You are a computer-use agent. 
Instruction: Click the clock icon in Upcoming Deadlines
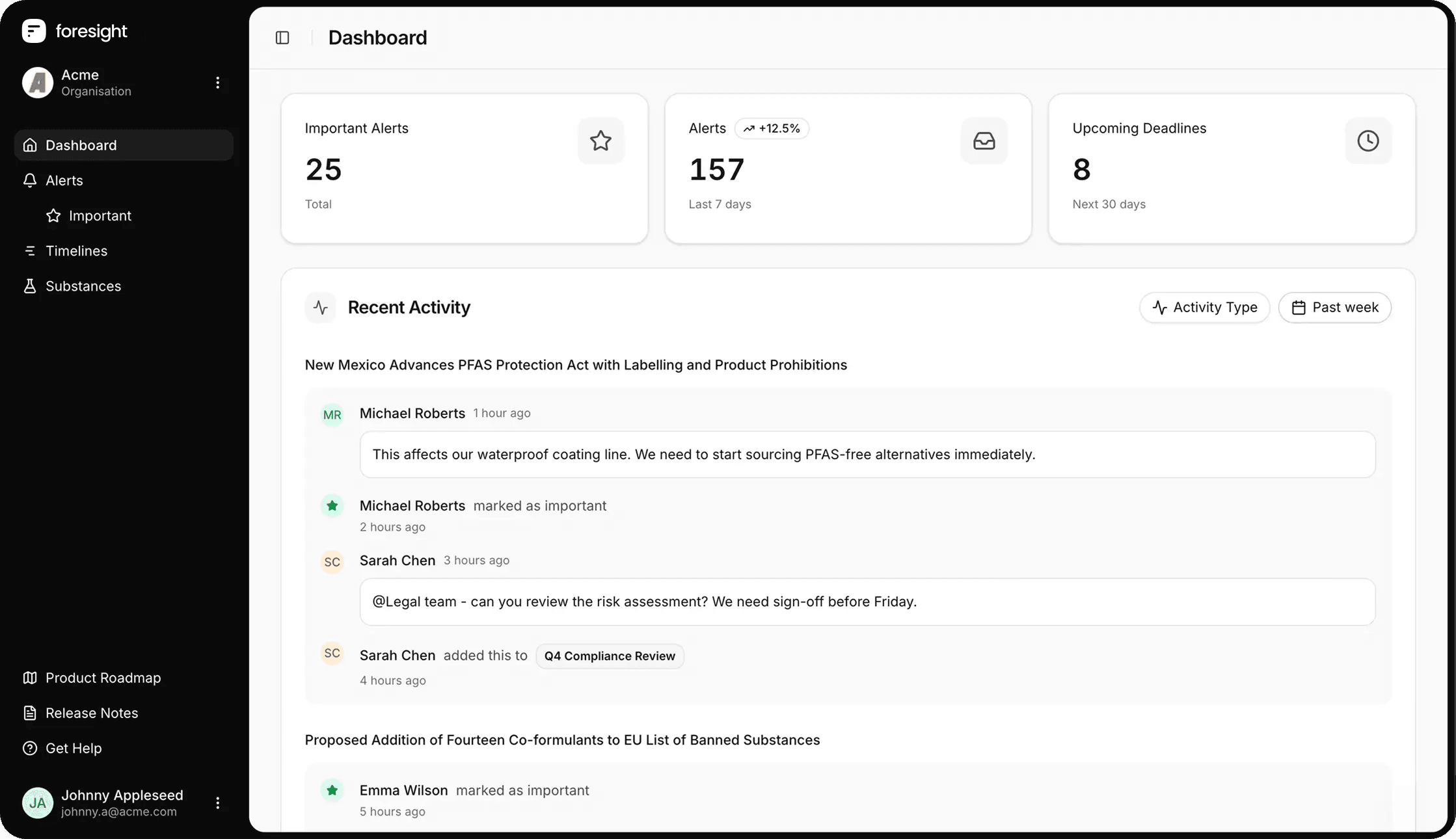[1368, 140]
